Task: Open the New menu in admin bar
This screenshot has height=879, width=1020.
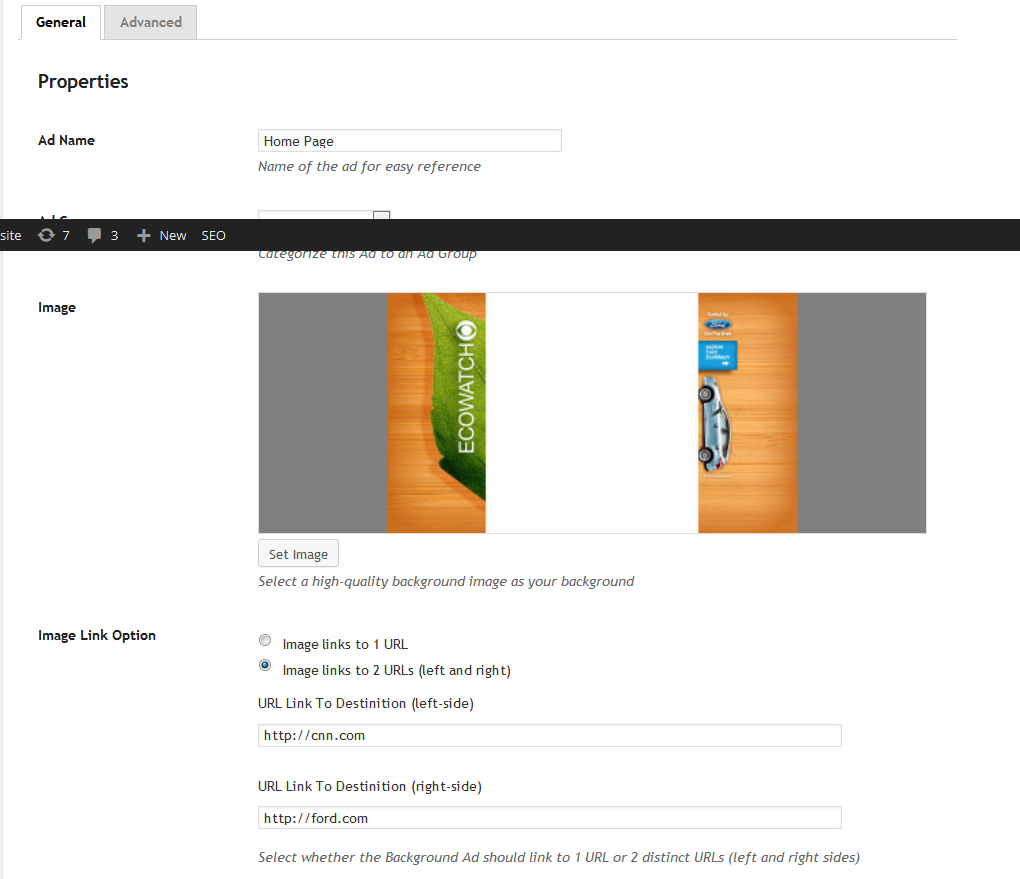Action: click(x=172, y=236)
